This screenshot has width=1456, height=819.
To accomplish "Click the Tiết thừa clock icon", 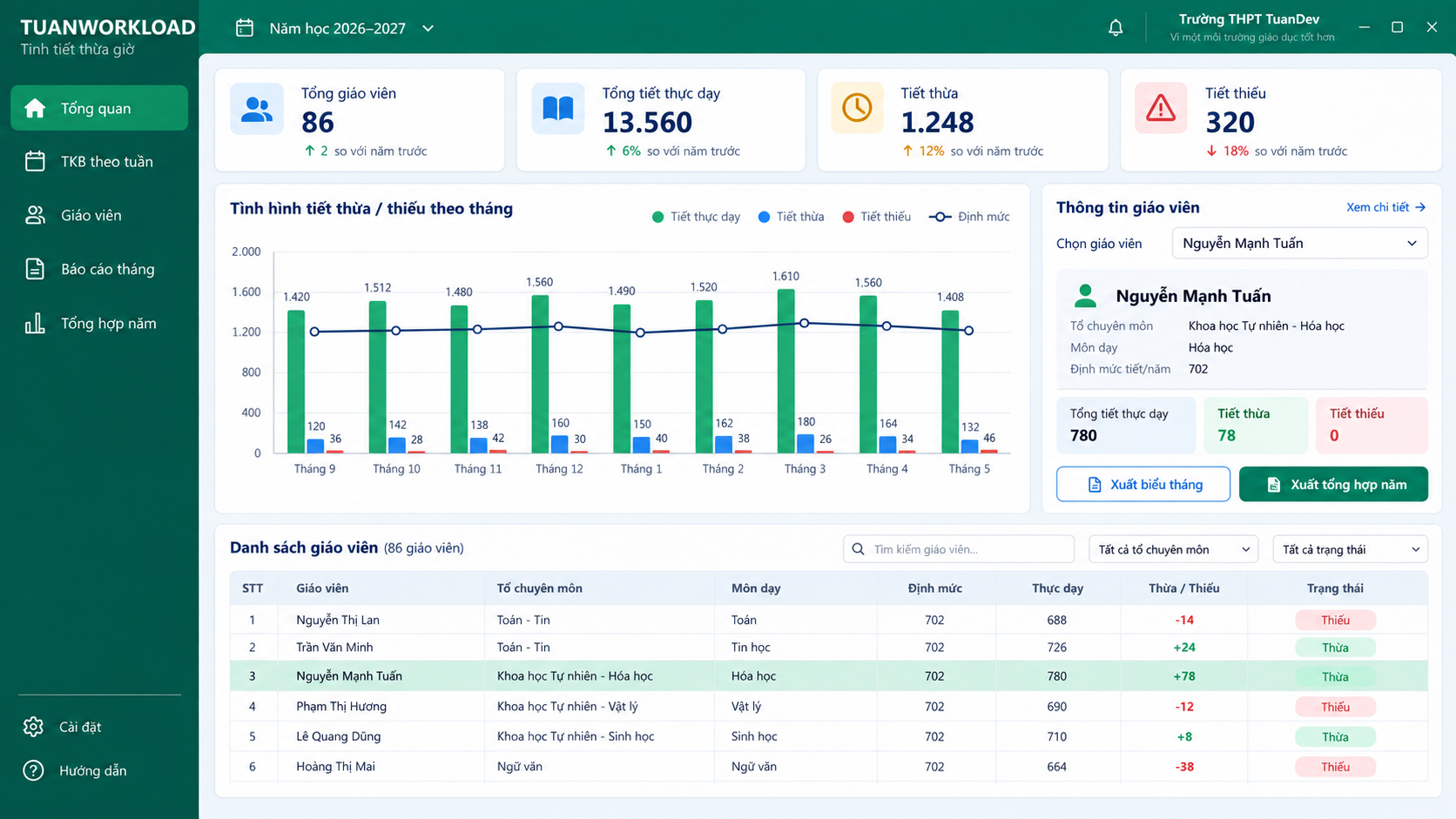I will [x=857, y=108].
